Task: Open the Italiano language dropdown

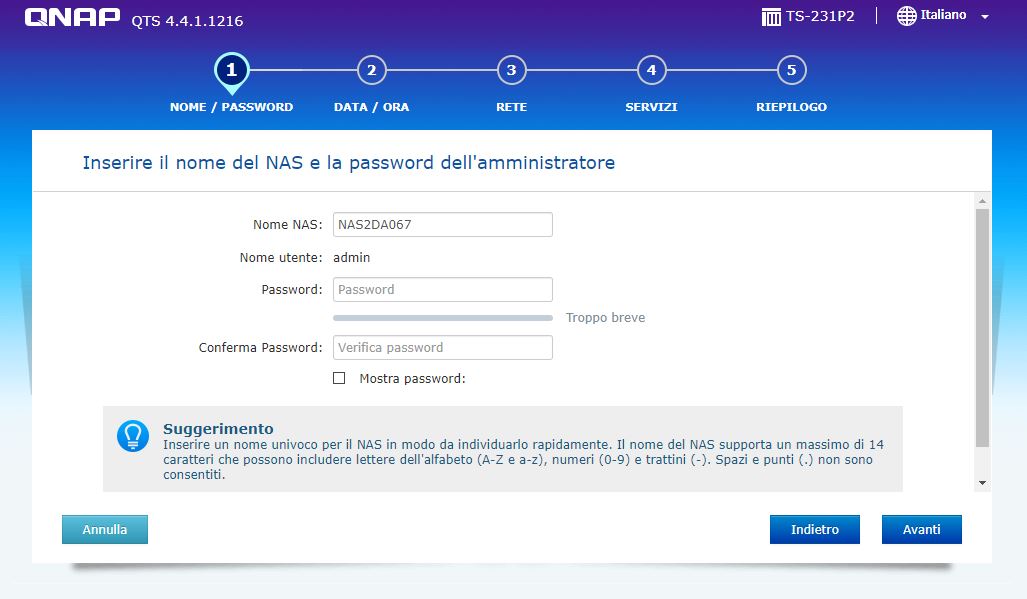Action: 943,16
